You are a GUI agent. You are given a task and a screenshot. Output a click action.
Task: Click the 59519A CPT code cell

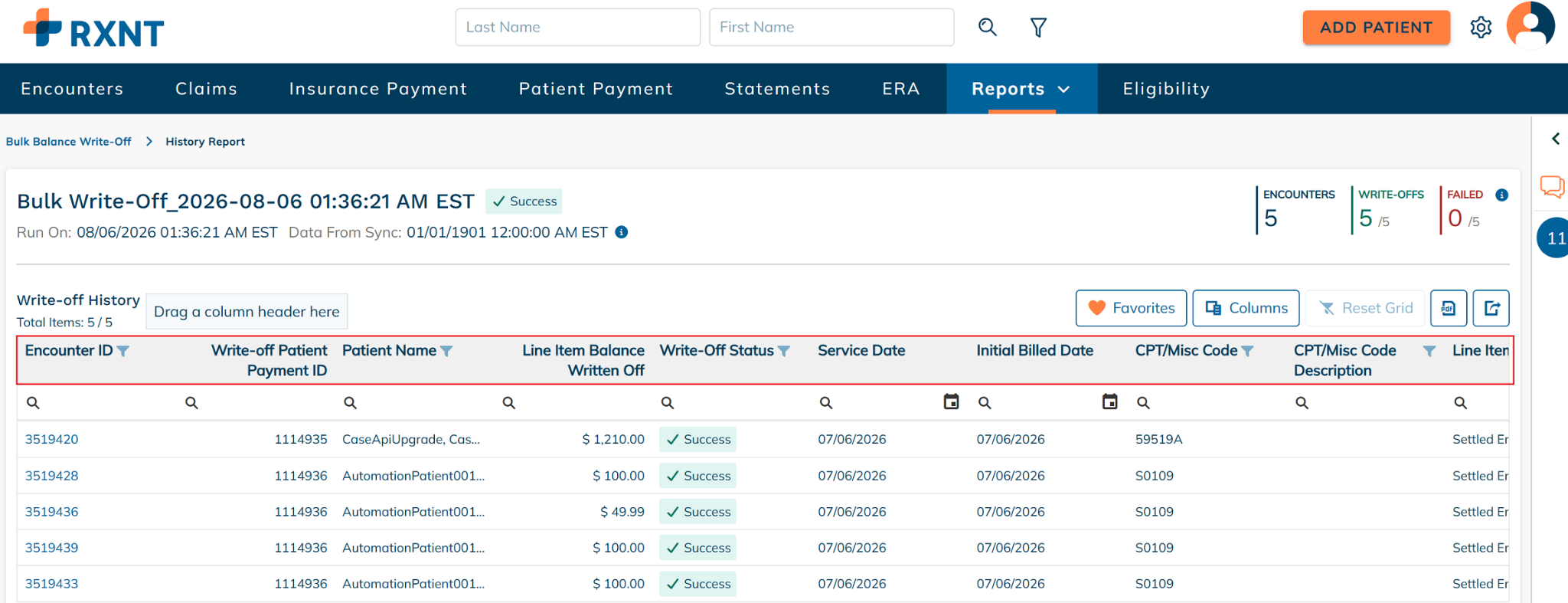tap(1158, 439)
